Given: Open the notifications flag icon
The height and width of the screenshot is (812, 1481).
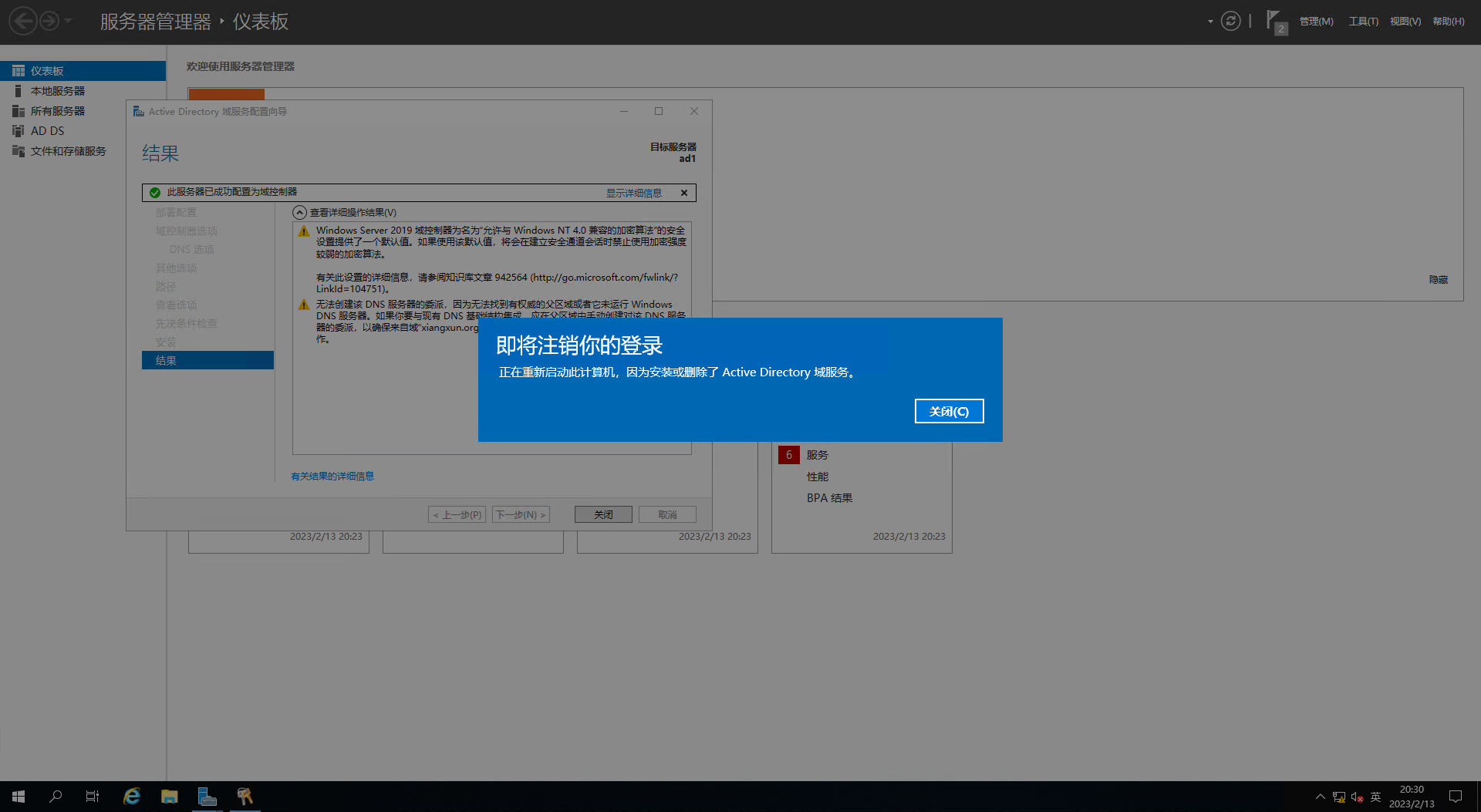Looking at the screenshot, I should 1276,21.
